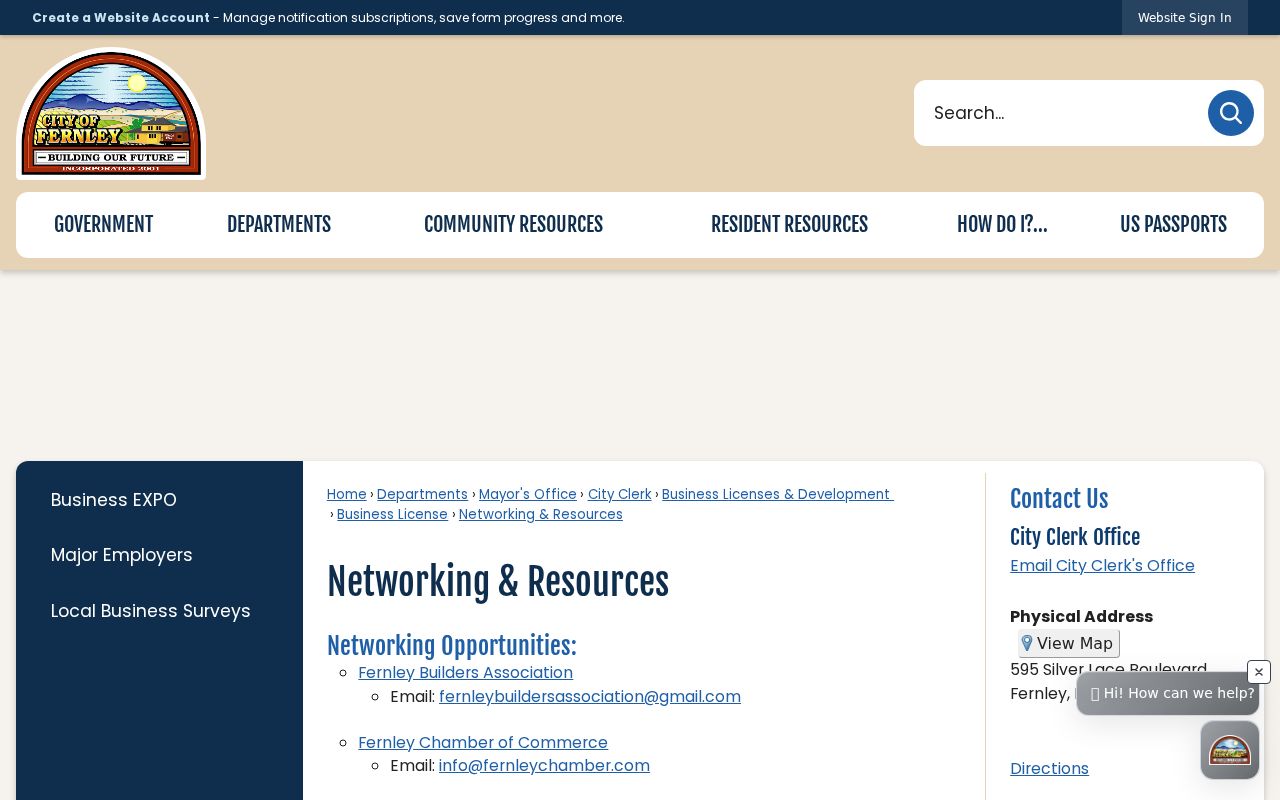Open Fernley Chamber of Commerce link

[x=483, y=743]
